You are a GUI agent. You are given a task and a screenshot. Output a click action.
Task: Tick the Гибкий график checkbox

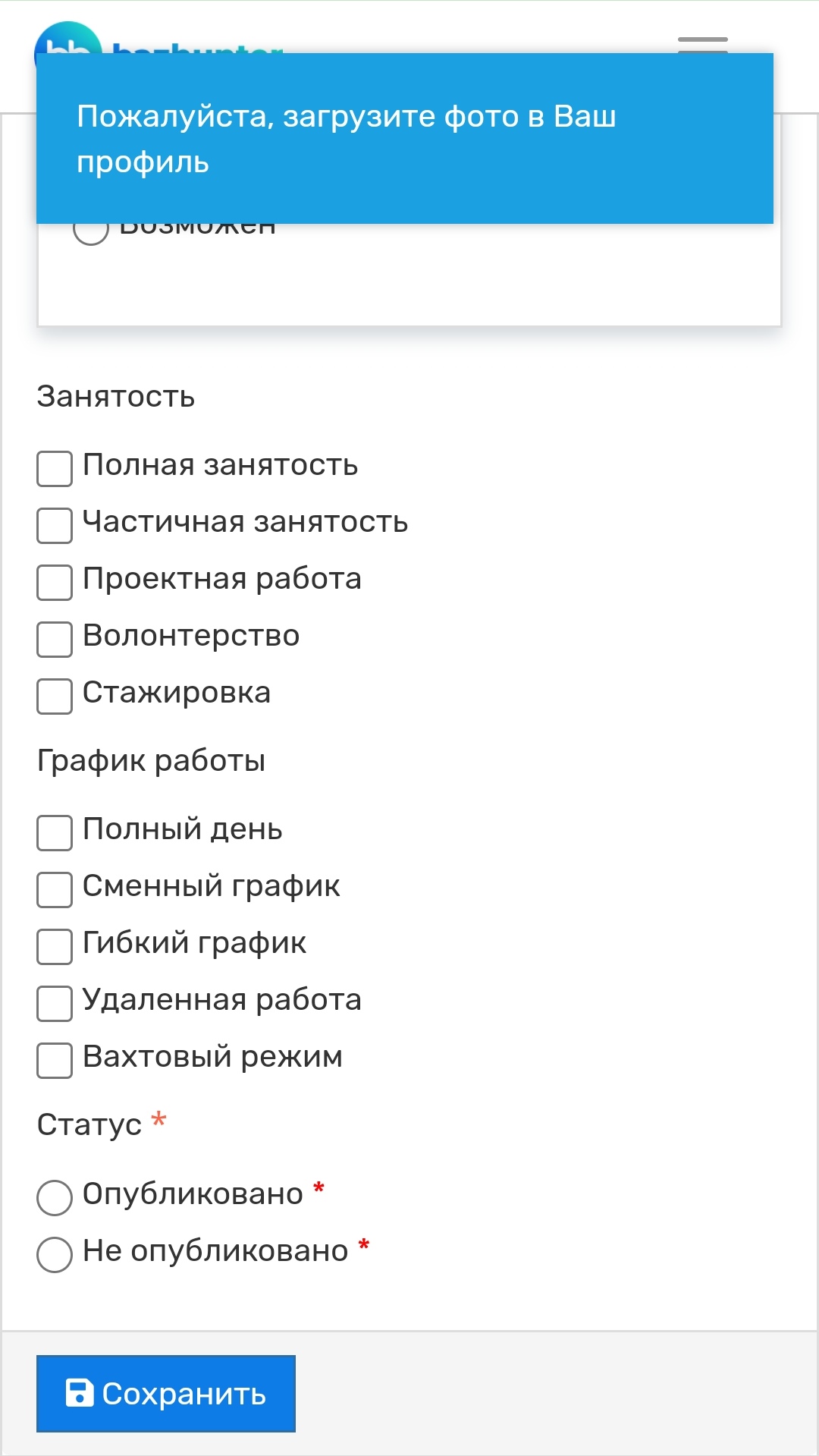click(55, 946)
